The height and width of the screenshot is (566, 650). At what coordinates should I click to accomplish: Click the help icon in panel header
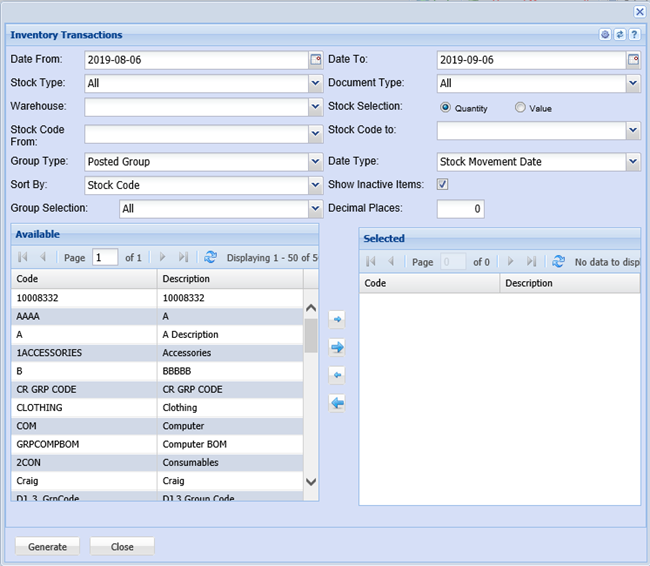[x=634, y=35]
